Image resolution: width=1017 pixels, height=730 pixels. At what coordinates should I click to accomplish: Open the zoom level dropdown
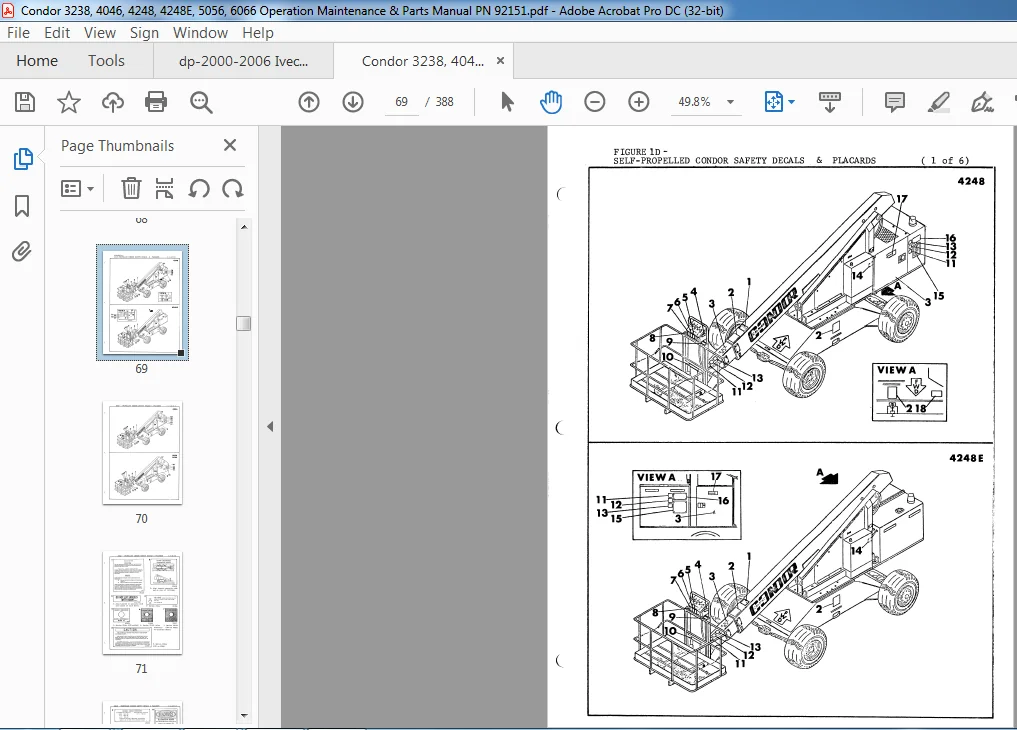(730, 102)
